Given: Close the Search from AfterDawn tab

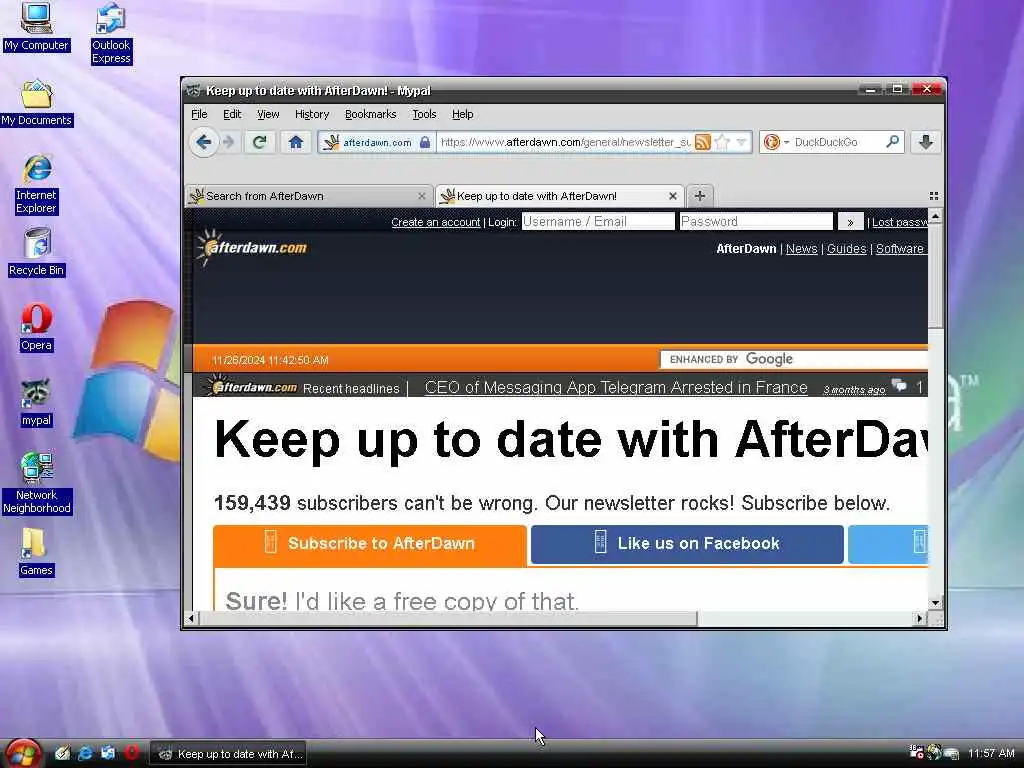Looking at the screenshot, I should click(x=422, y=196).
